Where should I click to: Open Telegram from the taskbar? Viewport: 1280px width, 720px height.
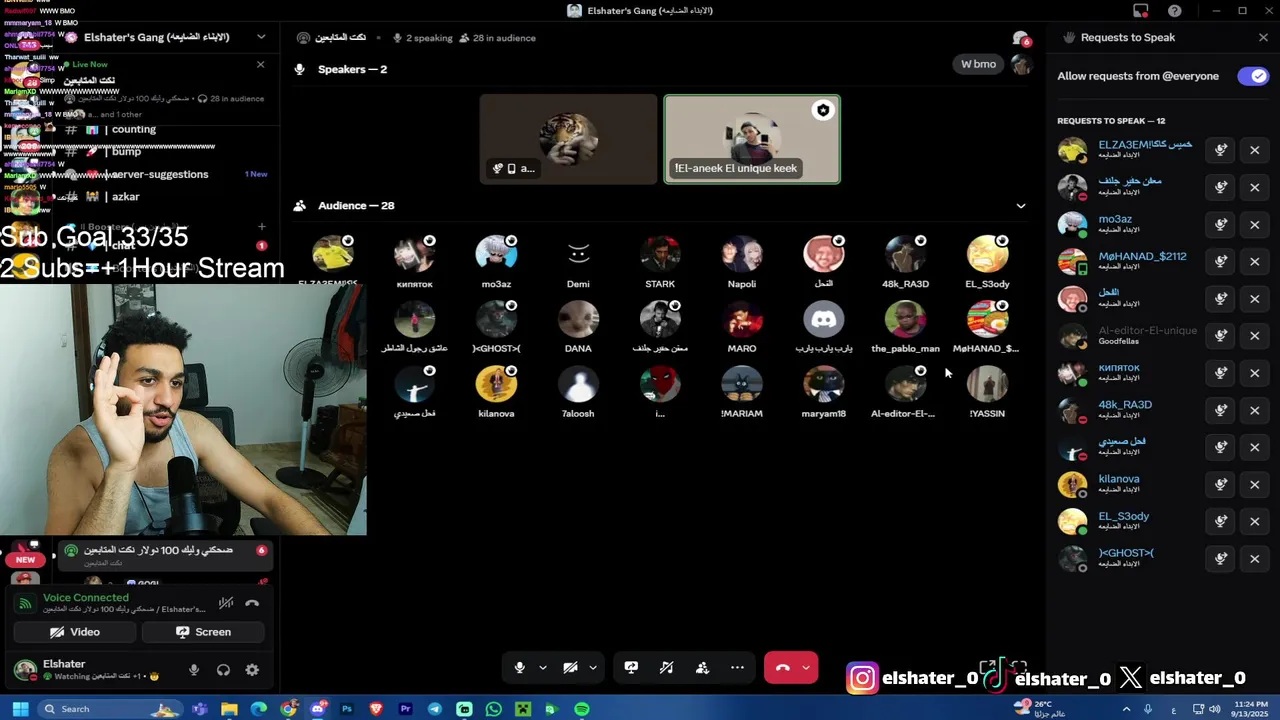pos(435,709)
